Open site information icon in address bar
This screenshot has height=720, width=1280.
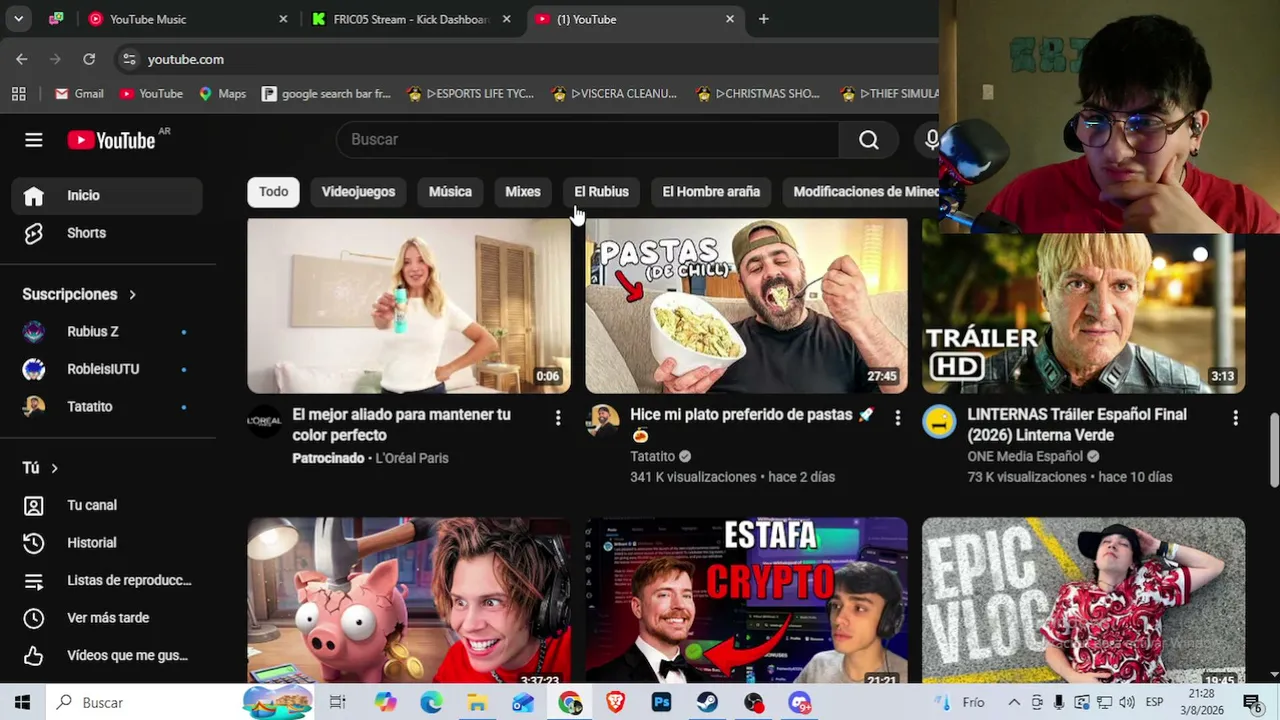click(x=129, y=59)
